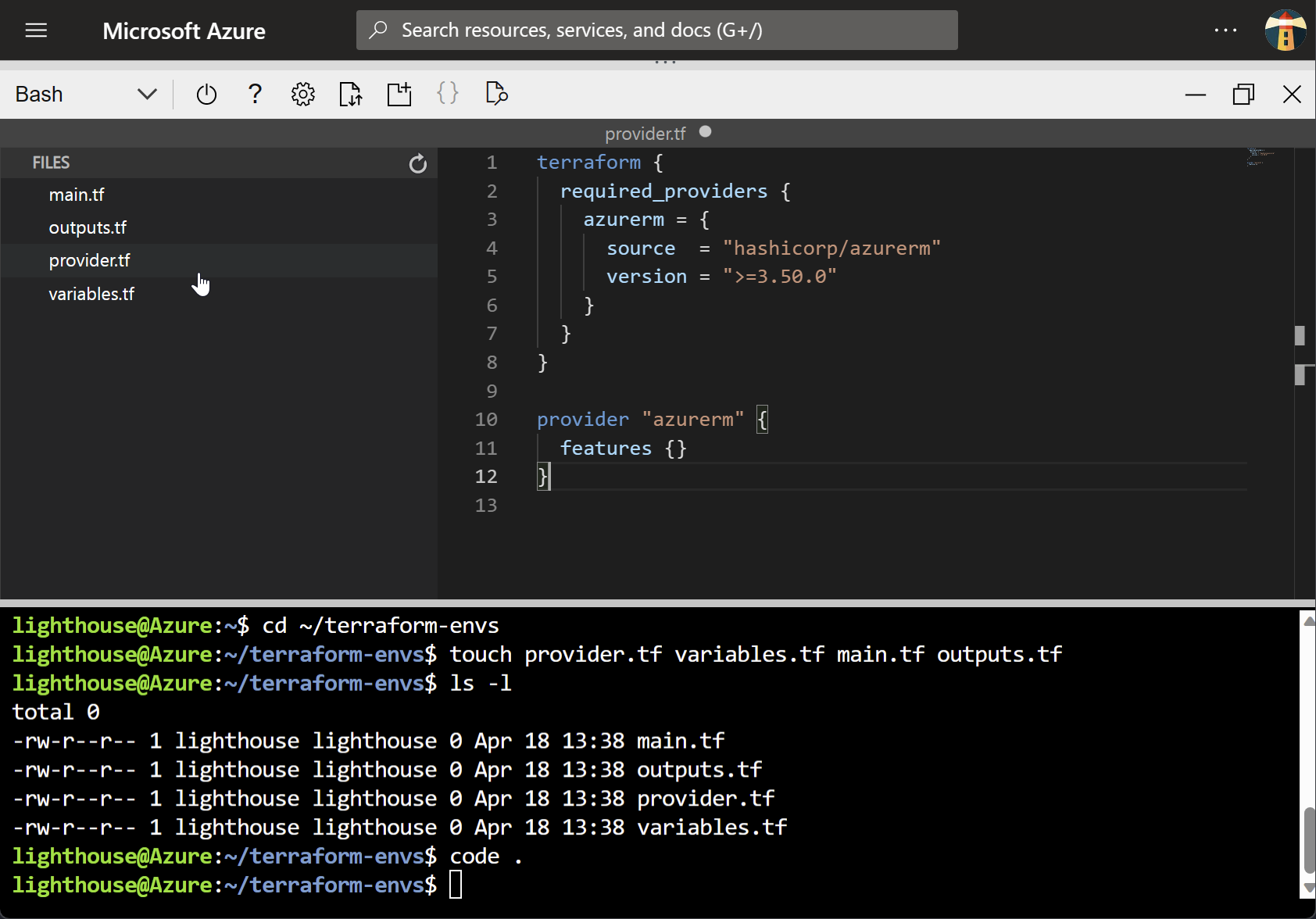Viewport: 1316px width, 919px height.
Task: Click 'ls -l' command in terminal
Action: [x=481, y=684]
